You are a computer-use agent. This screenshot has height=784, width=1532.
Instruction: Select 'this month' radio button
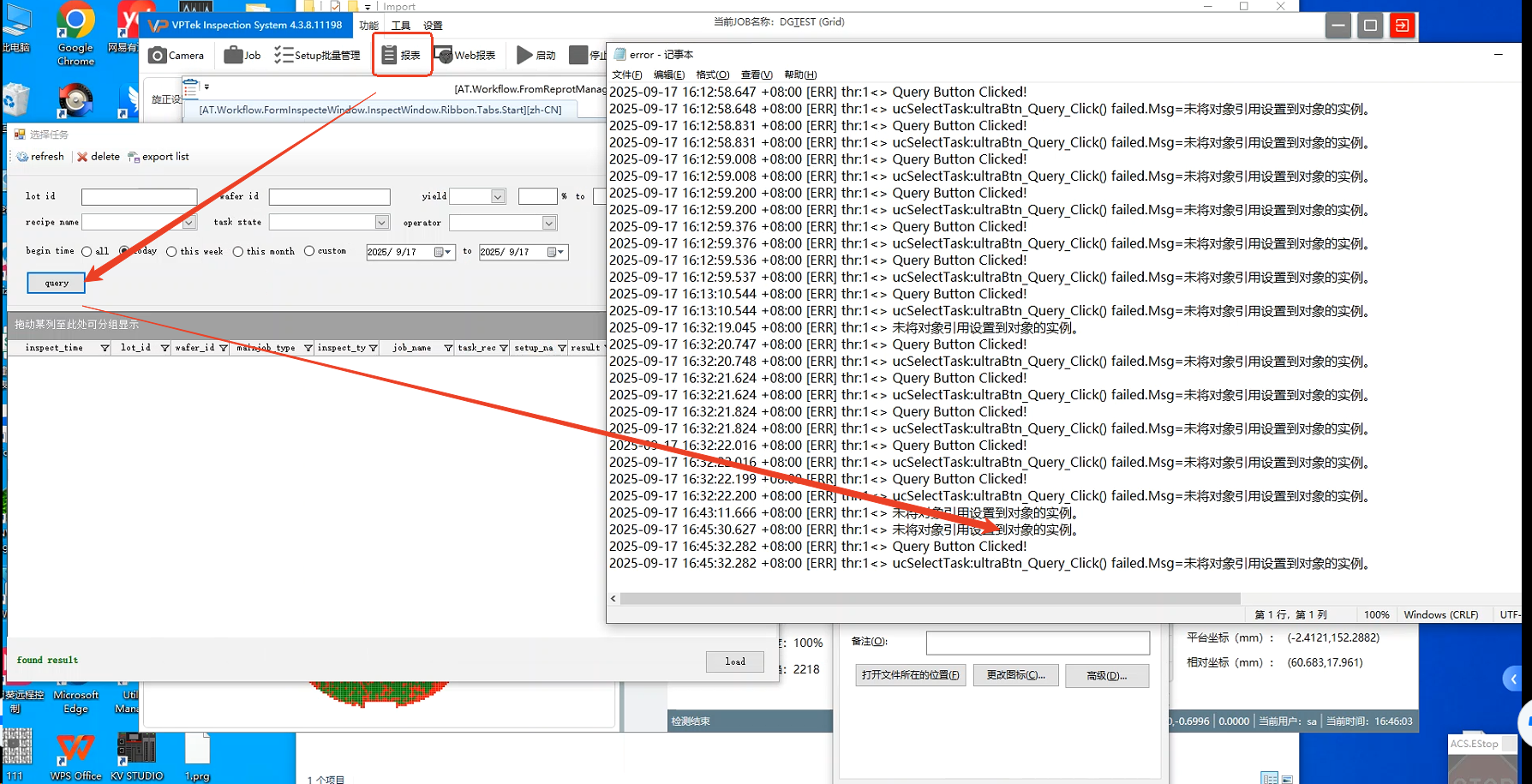click(238, 252)
